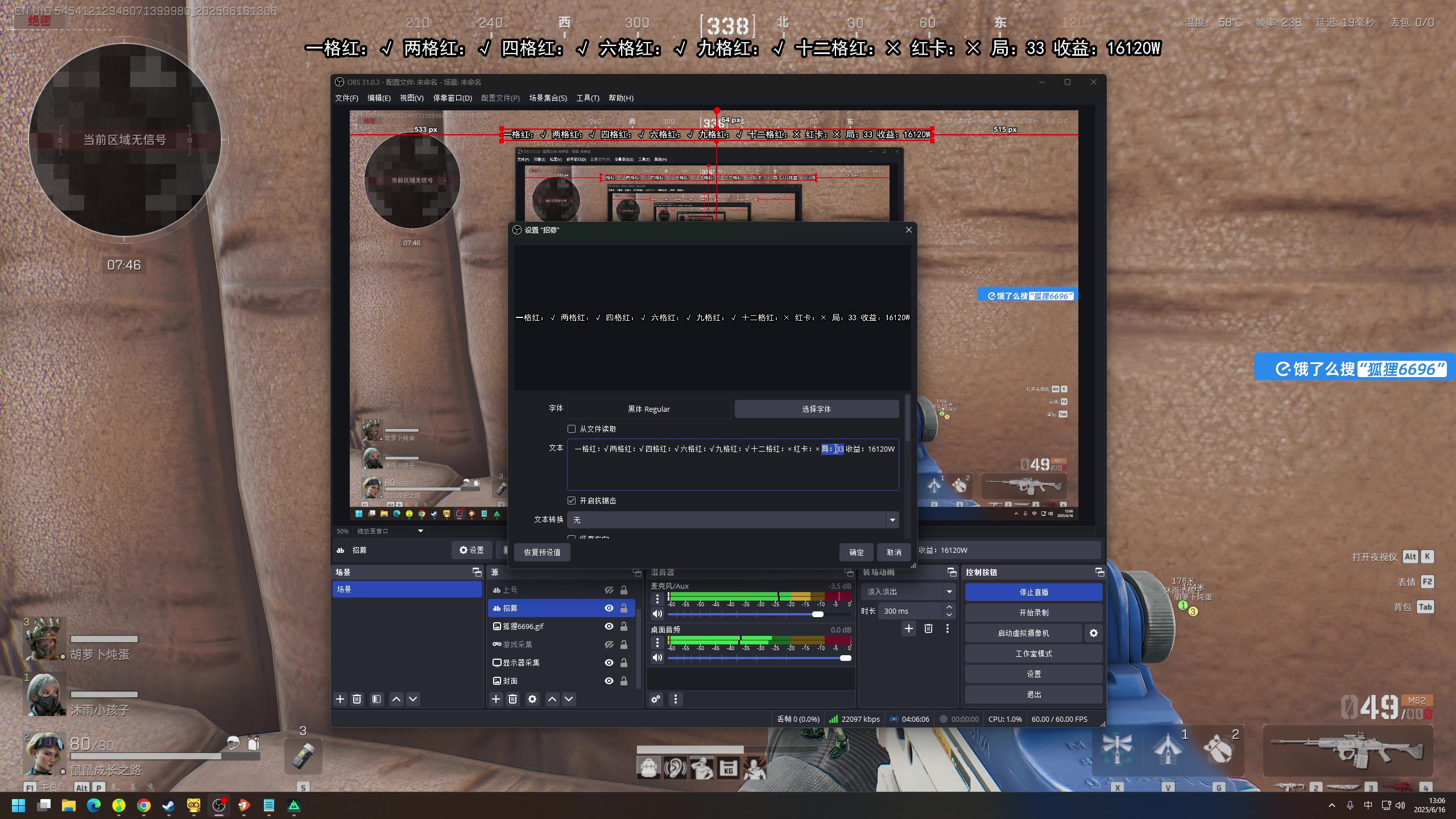Click 确定 to confirm properties
This screenshot has width=1456, height=819.
pyautogui.click(x=857, y=552)
